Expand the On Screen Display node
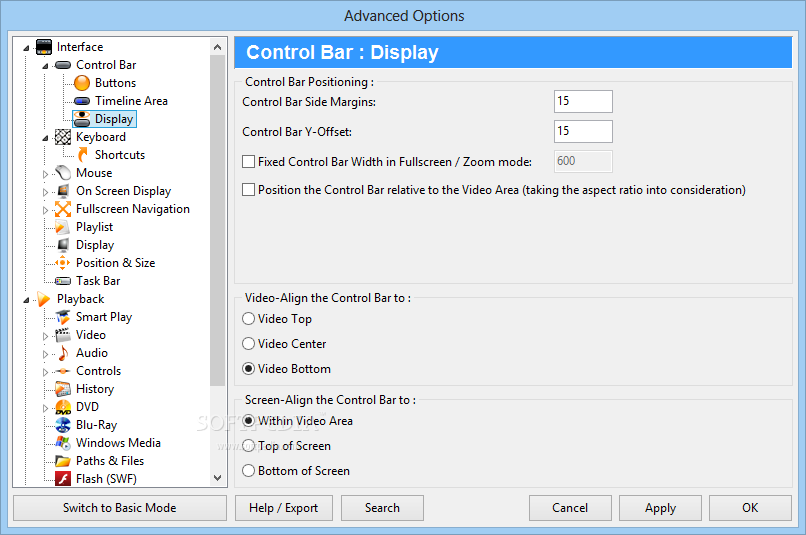This screenshot has width=806, height=535. [x=45, y=192]
